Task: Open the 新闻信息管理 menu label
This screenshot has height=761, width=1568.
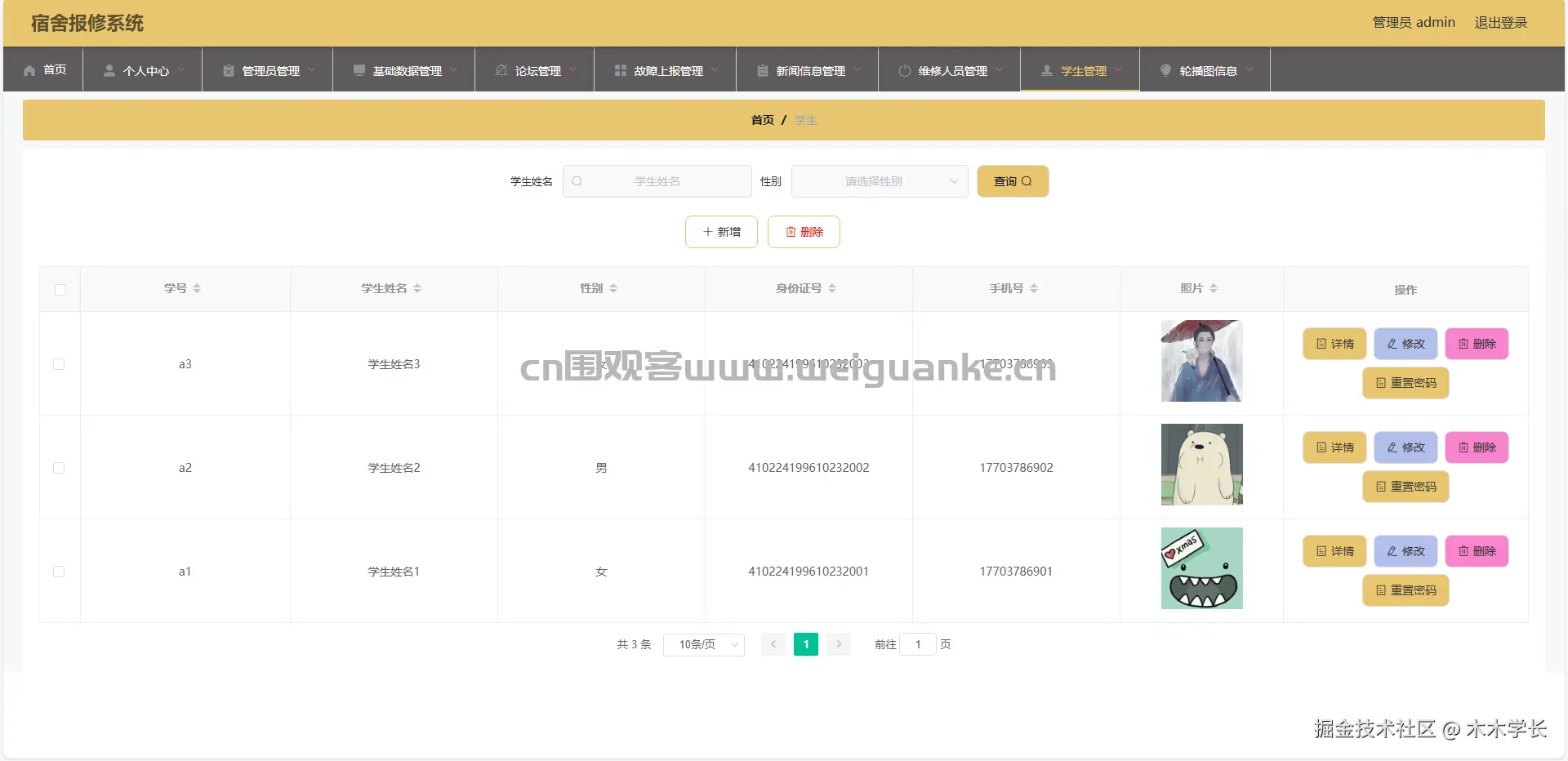Action: coord(810,71)
